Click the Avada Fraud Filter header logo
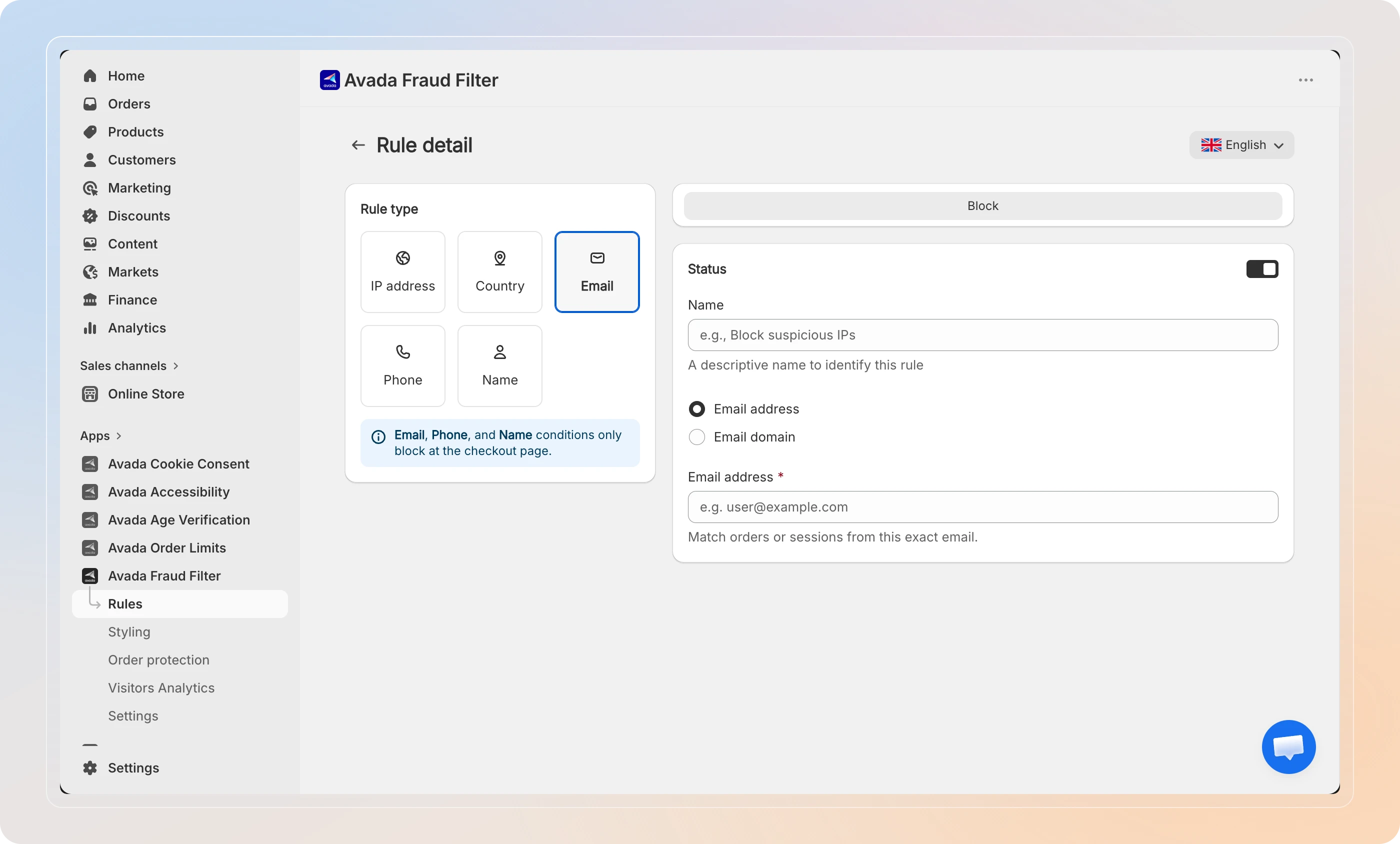1400x844 pixels. point(329,80)
